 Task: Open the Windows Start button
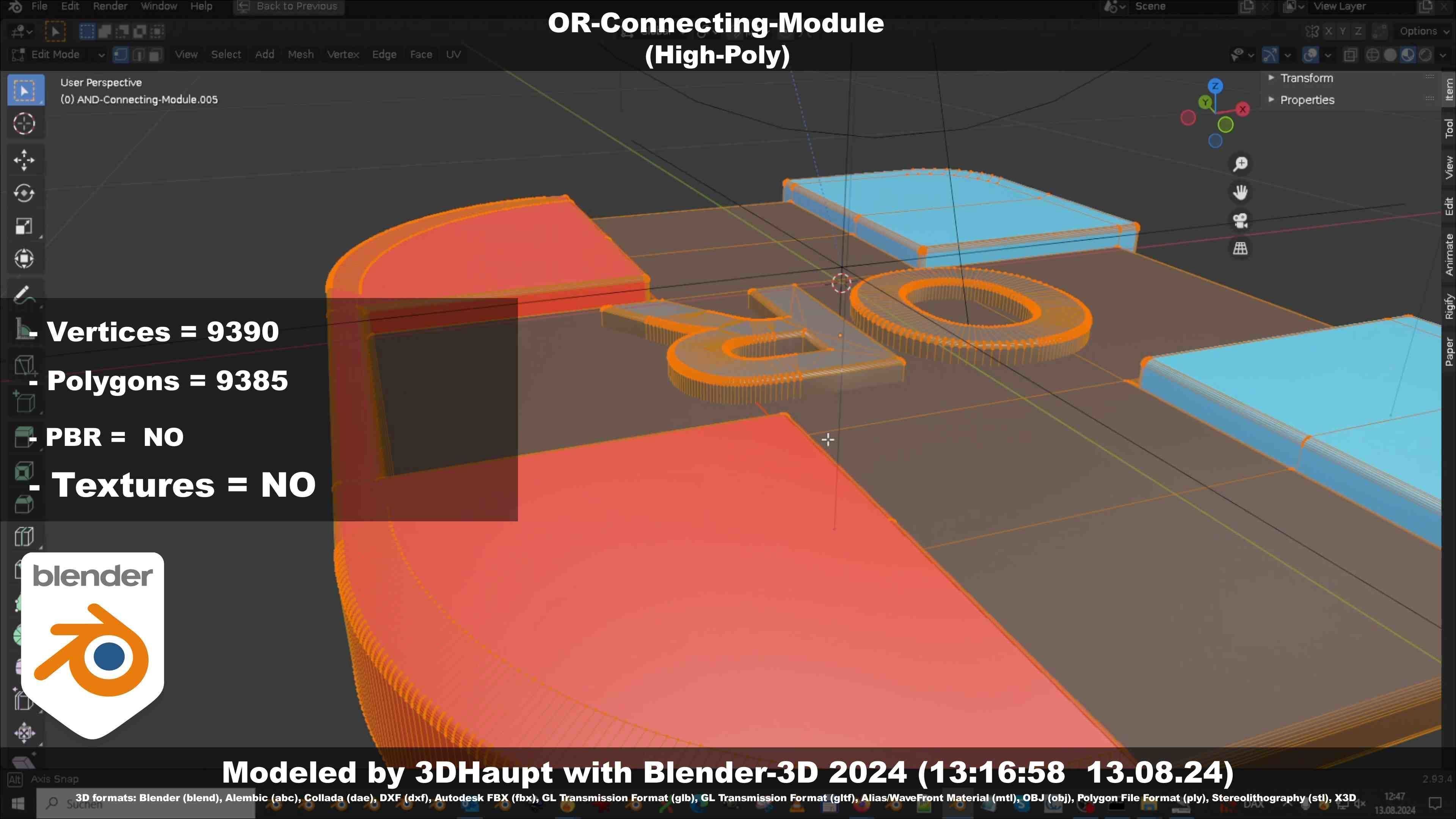click(17, 803)
